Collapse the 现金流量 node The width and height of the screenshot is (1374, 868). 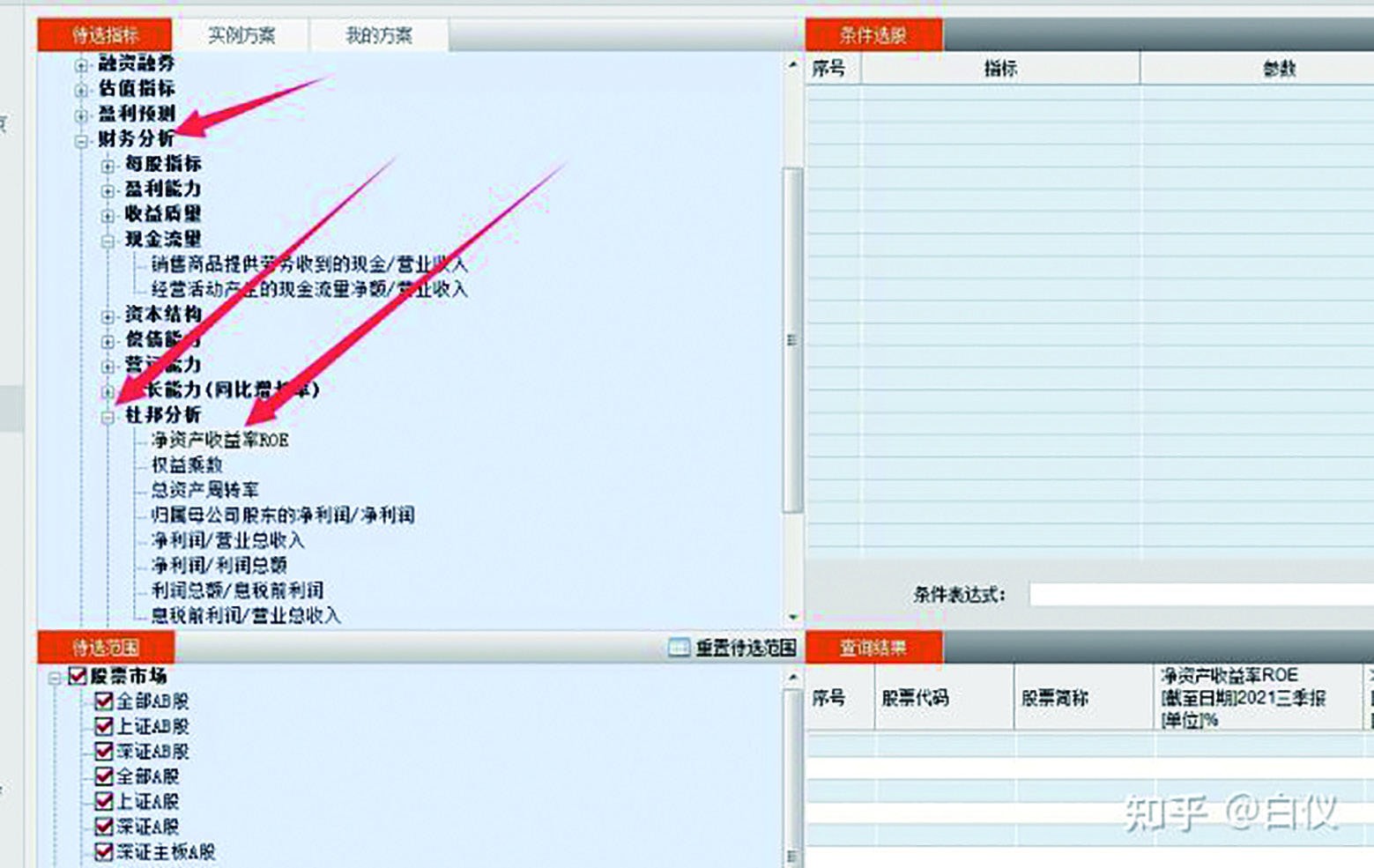pos(108,241)
